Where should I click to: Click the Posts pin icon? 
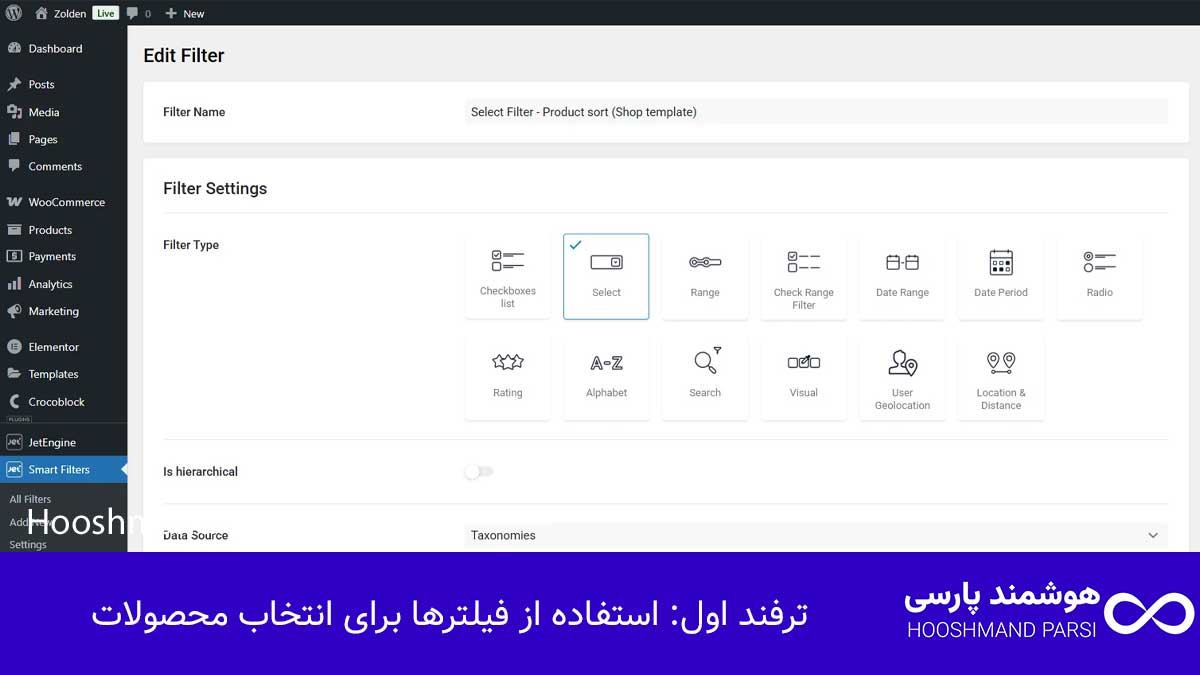(x=14, y=84)
